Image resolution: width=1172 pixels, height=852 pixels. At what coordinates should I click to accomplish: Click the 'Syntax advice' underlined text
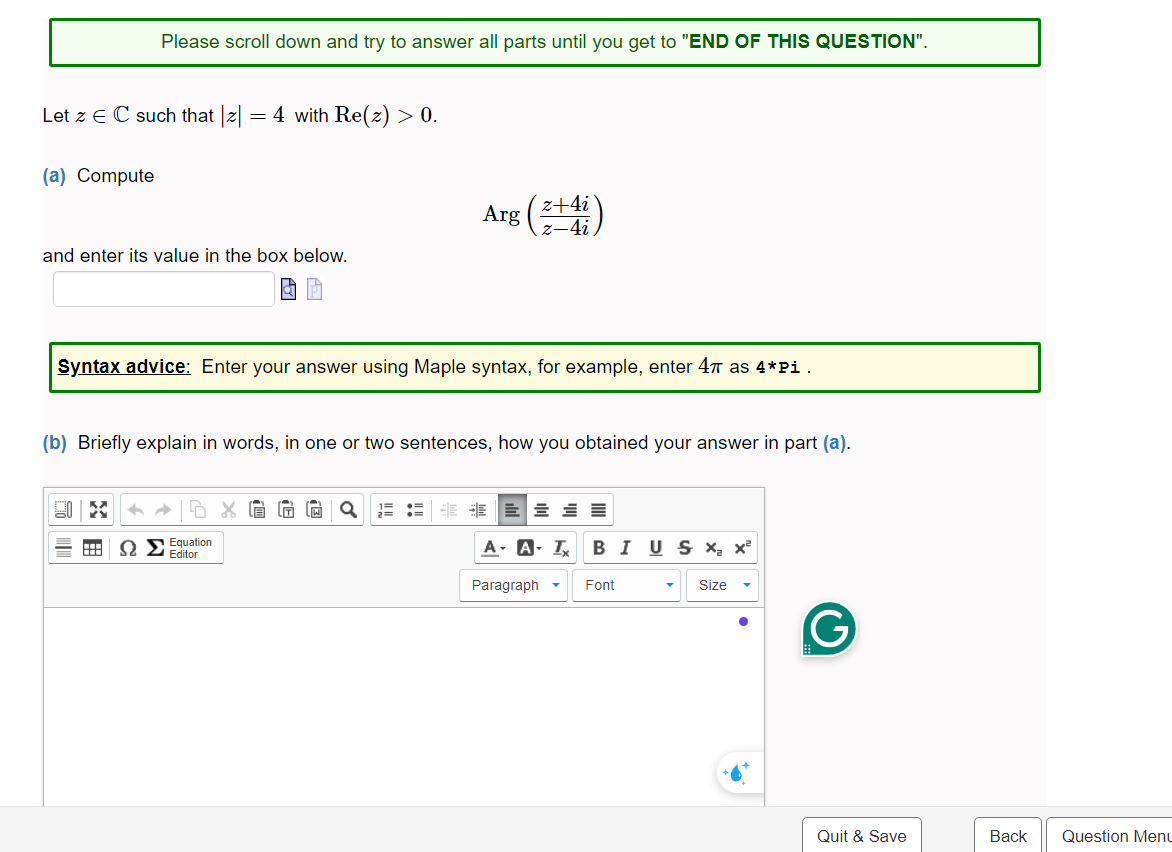(124, 367)
